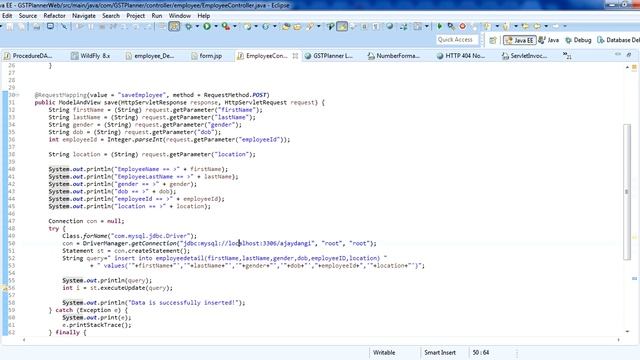Click the Smart Insert status entry
This screenshot has width=640, height=360.
pos(440,352)
